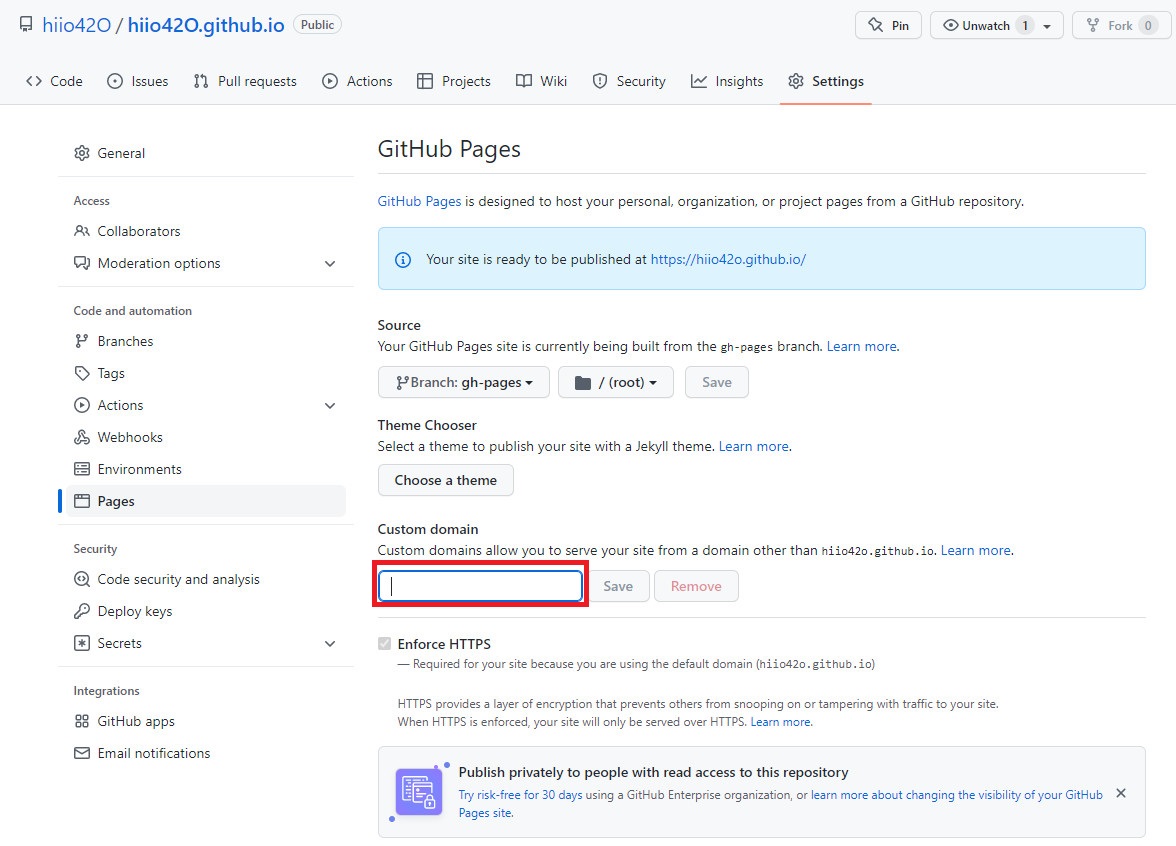Viewport: 1176px width, 846px height.
Task: Click the GitHub apps grid icon
Action: (82, 722)
